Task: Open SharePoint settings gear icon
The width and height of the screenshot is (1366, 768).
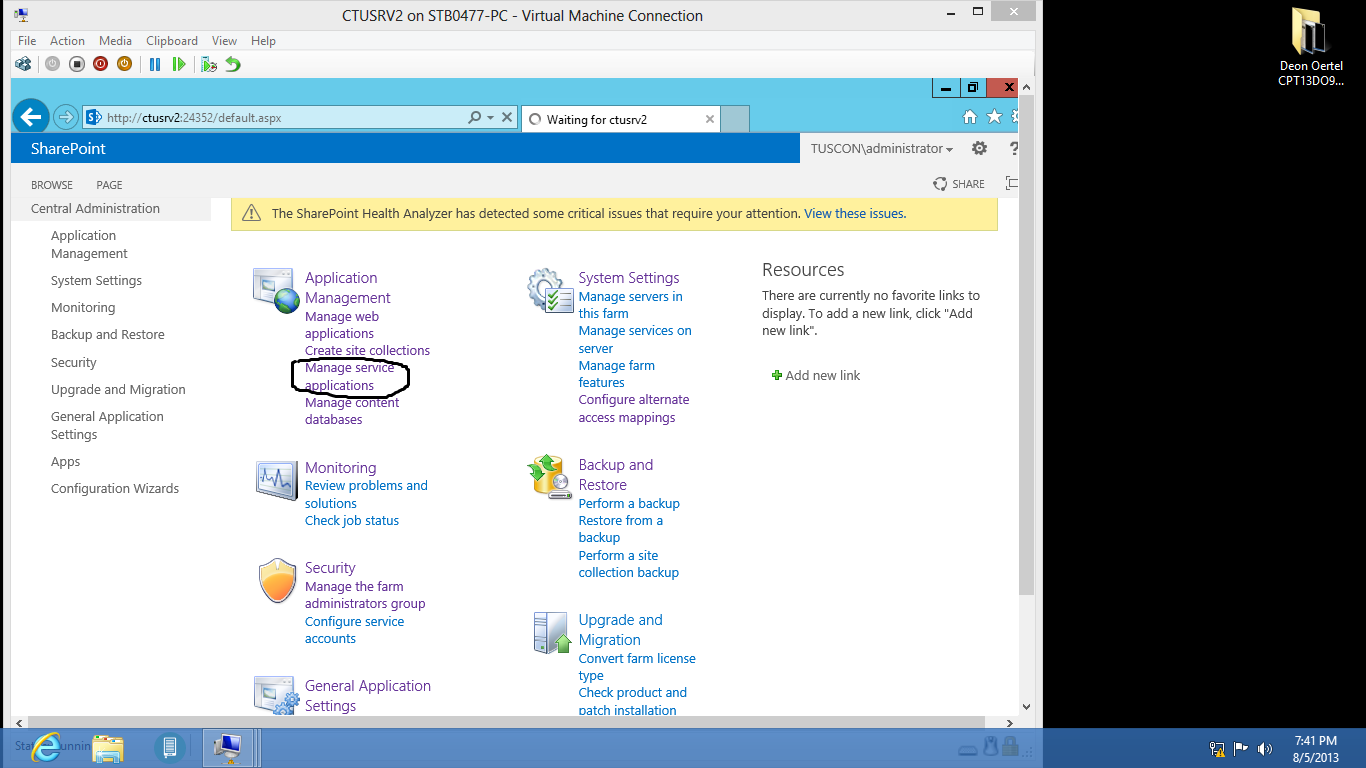Action: (x=980, y=148)
